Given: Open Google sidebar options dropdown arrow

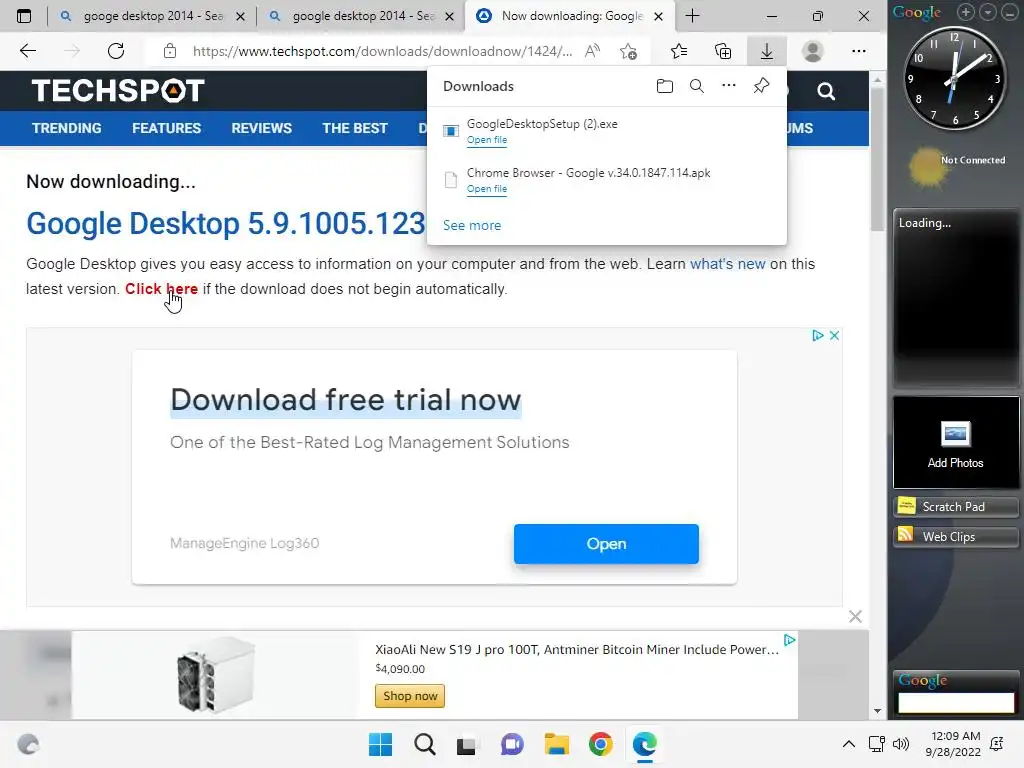Looking at the screenshot, I should [988, 12].
